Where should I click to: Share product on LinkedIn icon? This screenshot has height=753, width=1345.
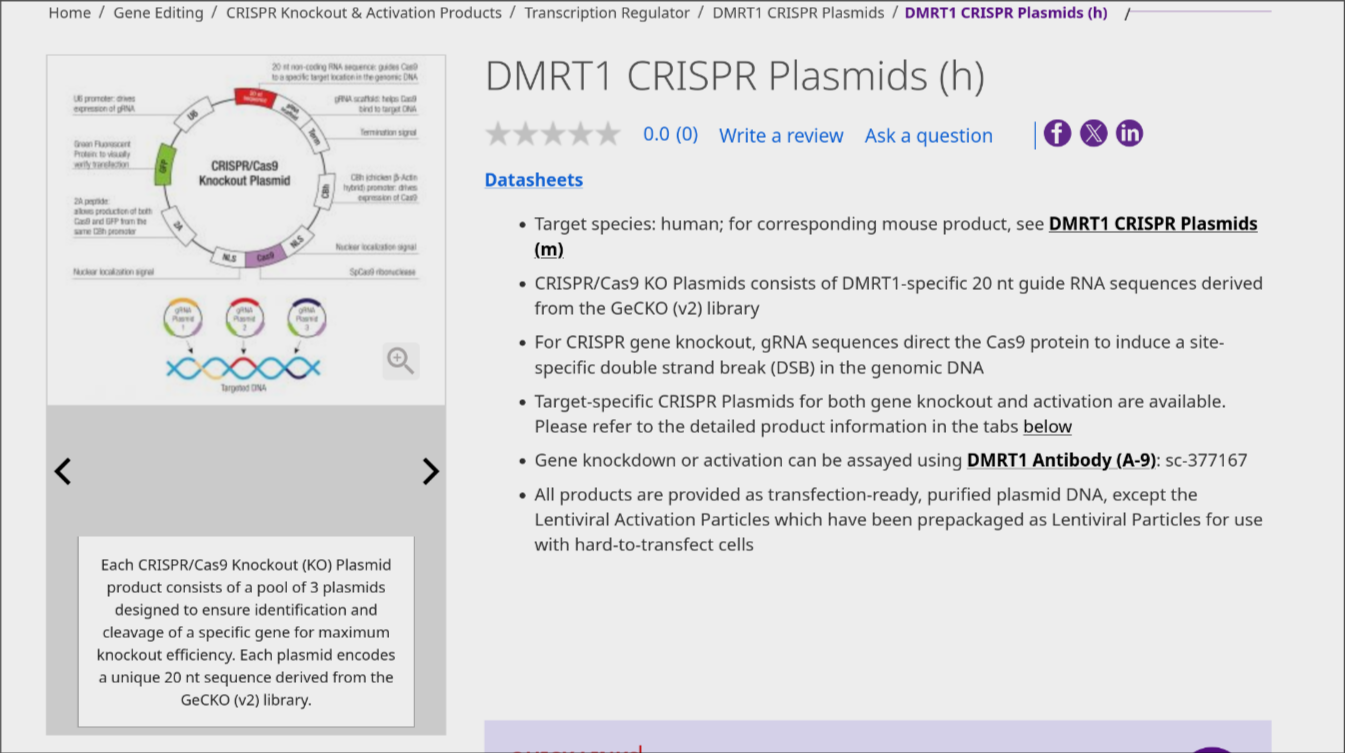[1129, 133]
